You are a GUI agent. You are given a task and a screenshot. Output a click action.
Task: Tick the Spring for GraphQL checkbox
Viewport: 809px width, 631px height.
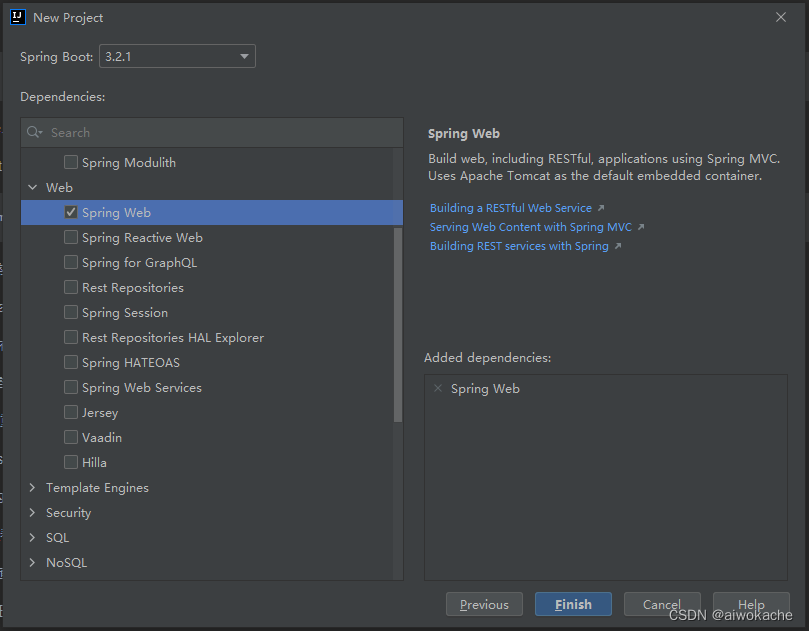pos(71,262)
